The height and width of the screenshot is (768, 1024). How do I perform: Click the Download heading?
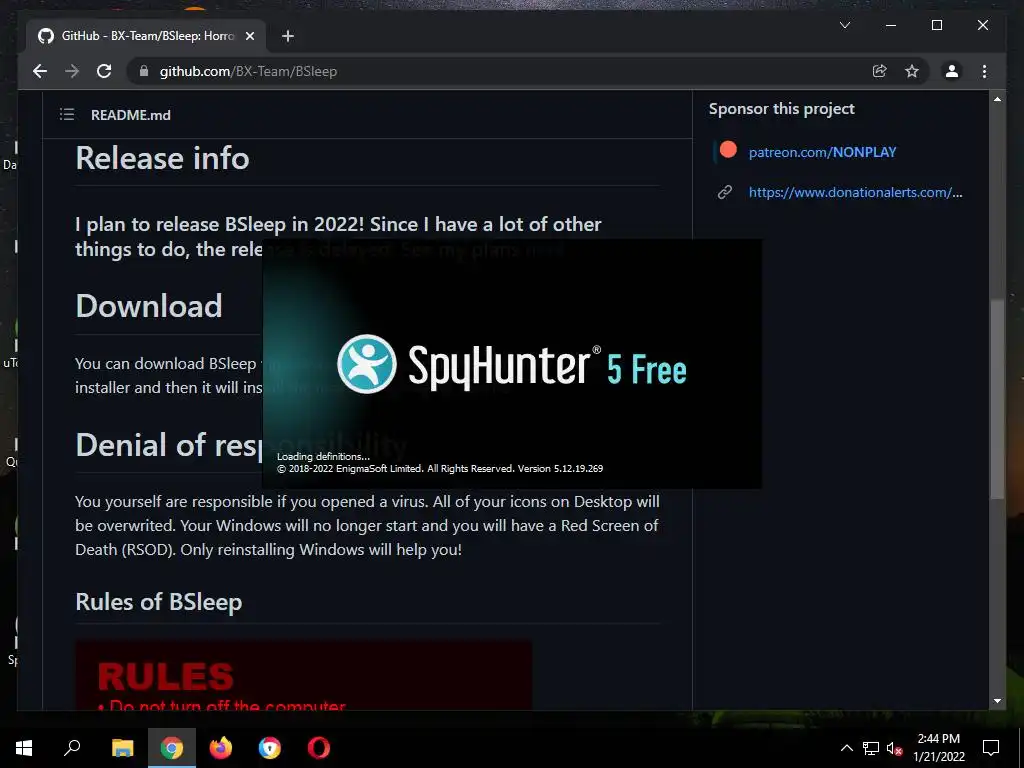(x=149, y=306)
